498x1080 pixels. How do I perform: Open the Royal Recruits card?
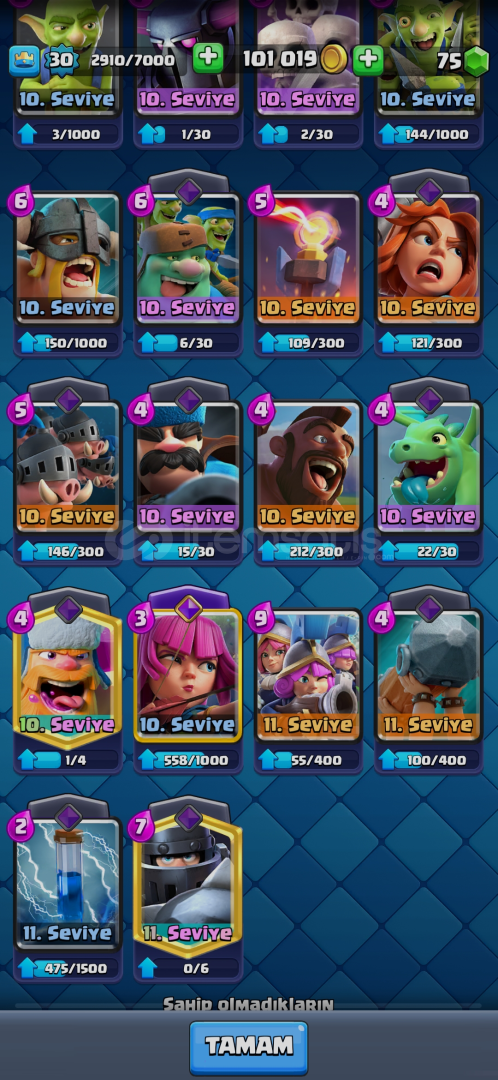click(x=308, y=675)
